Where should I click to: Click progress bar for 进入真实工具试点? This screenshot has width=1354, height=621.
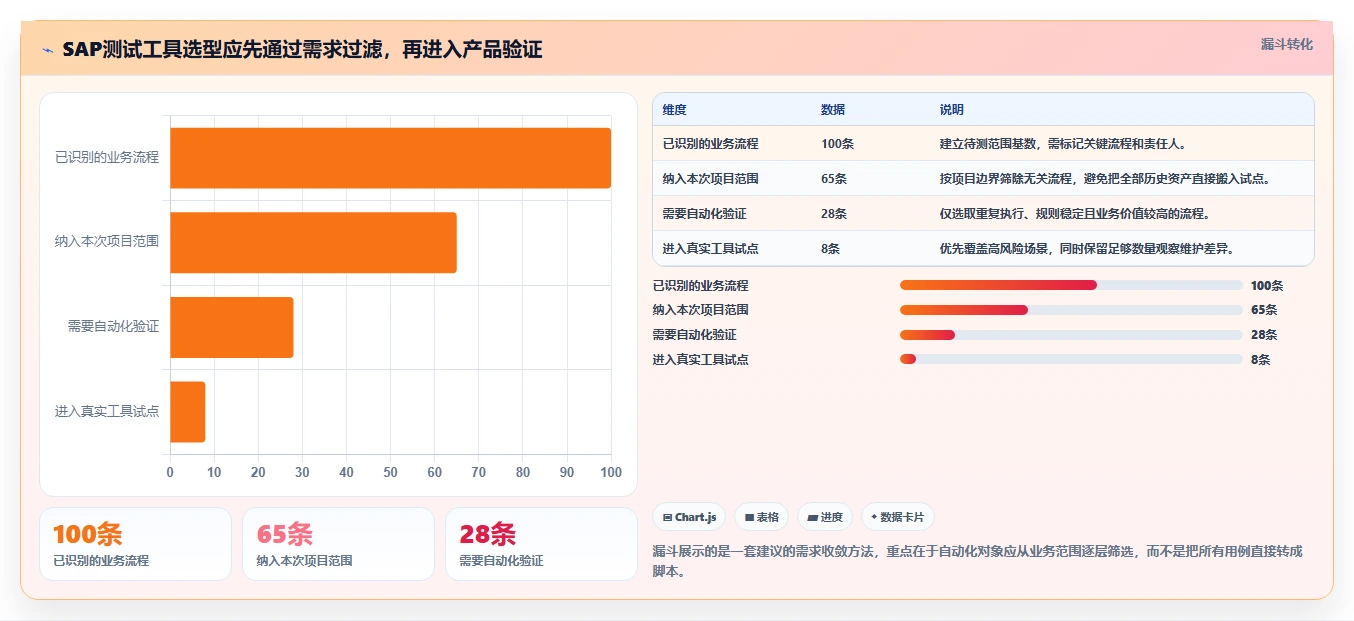(1071, 360)
